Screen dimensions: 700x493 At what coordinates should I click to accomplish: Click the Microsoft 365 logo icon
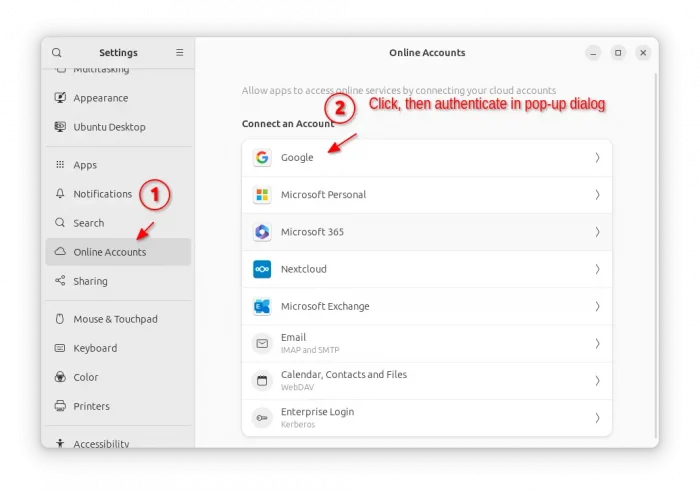[x=262, y=232]
